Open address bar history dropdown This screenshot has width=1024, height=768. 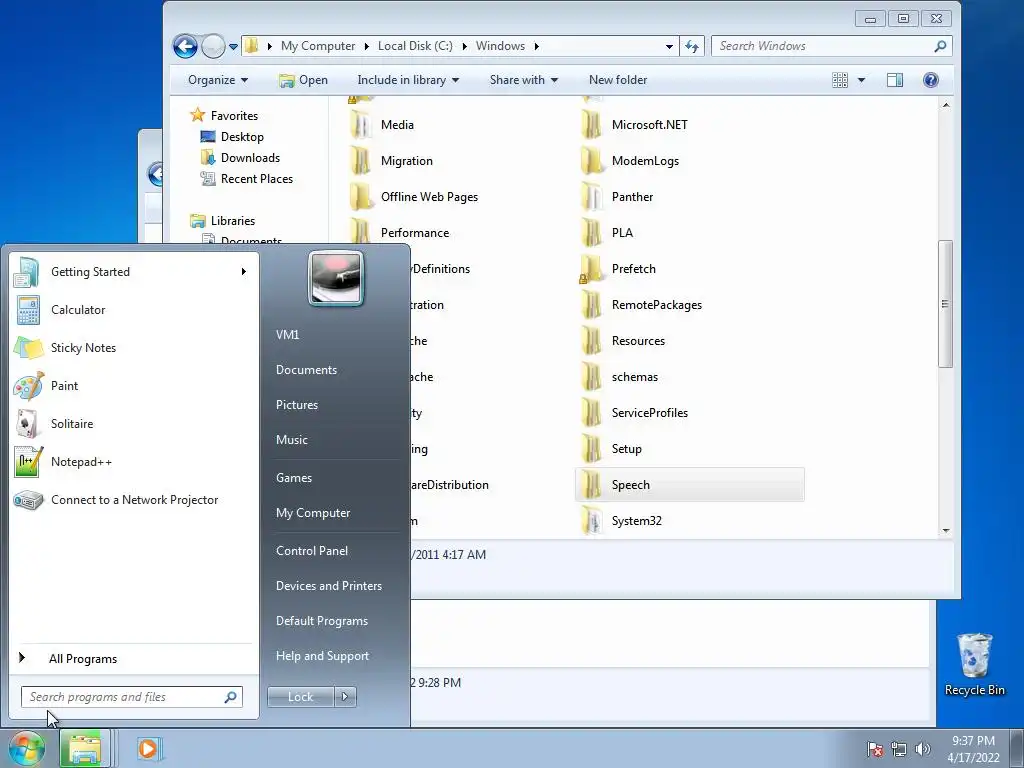pyautogui.click(x=669, y=46)
